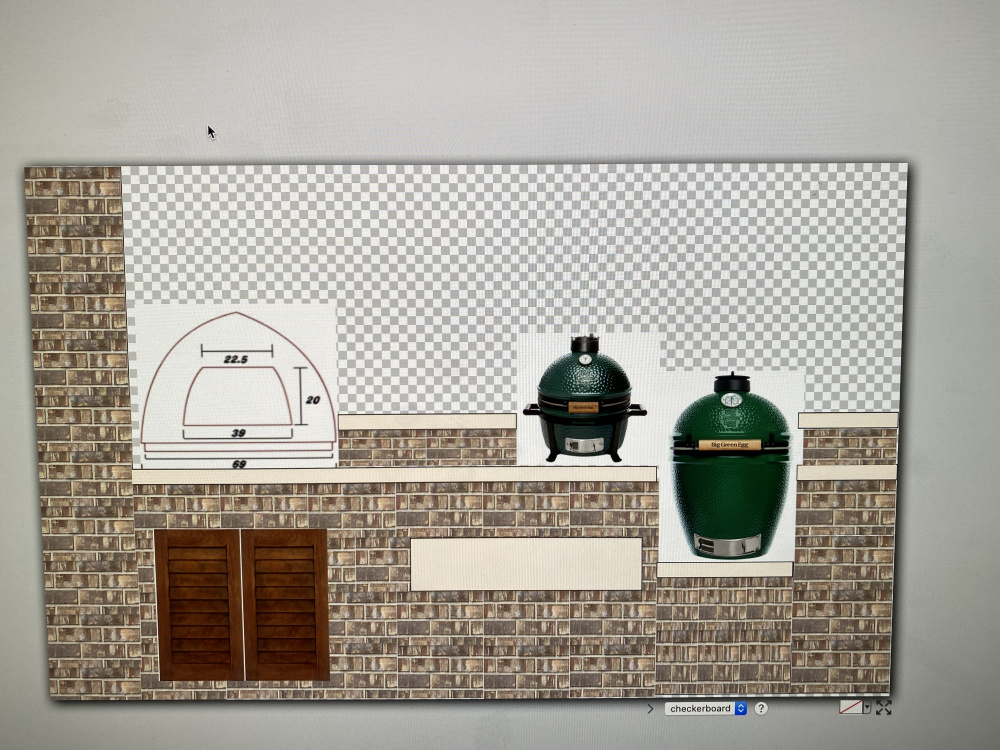Click the wooden louvered cabinet doors

(x=242, y=605)
